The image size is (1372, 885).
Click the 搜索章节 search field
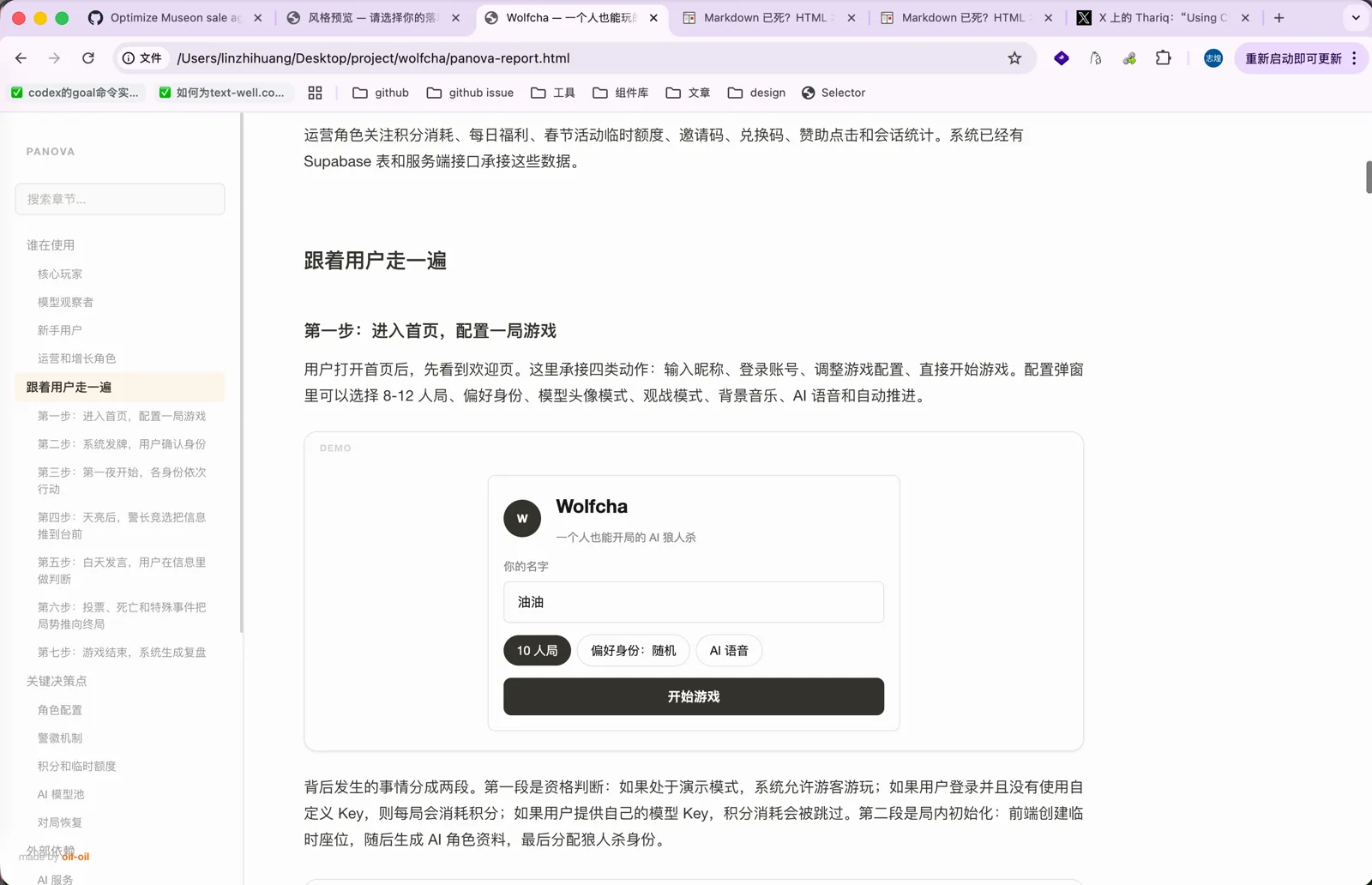point(120,199)
